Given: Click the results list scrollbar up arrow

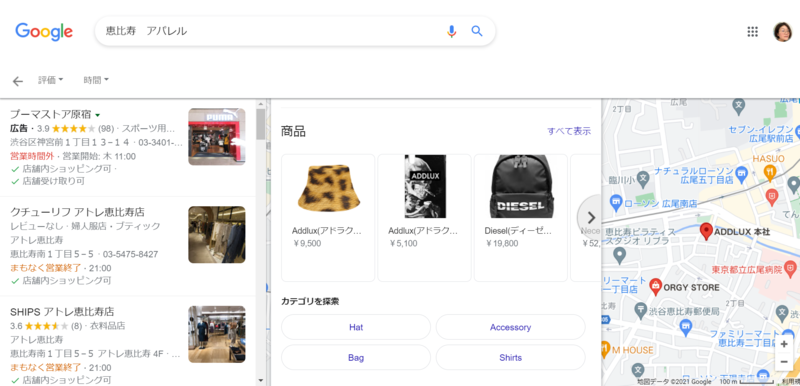Looking at the screenshot, I should pos(261,104).
